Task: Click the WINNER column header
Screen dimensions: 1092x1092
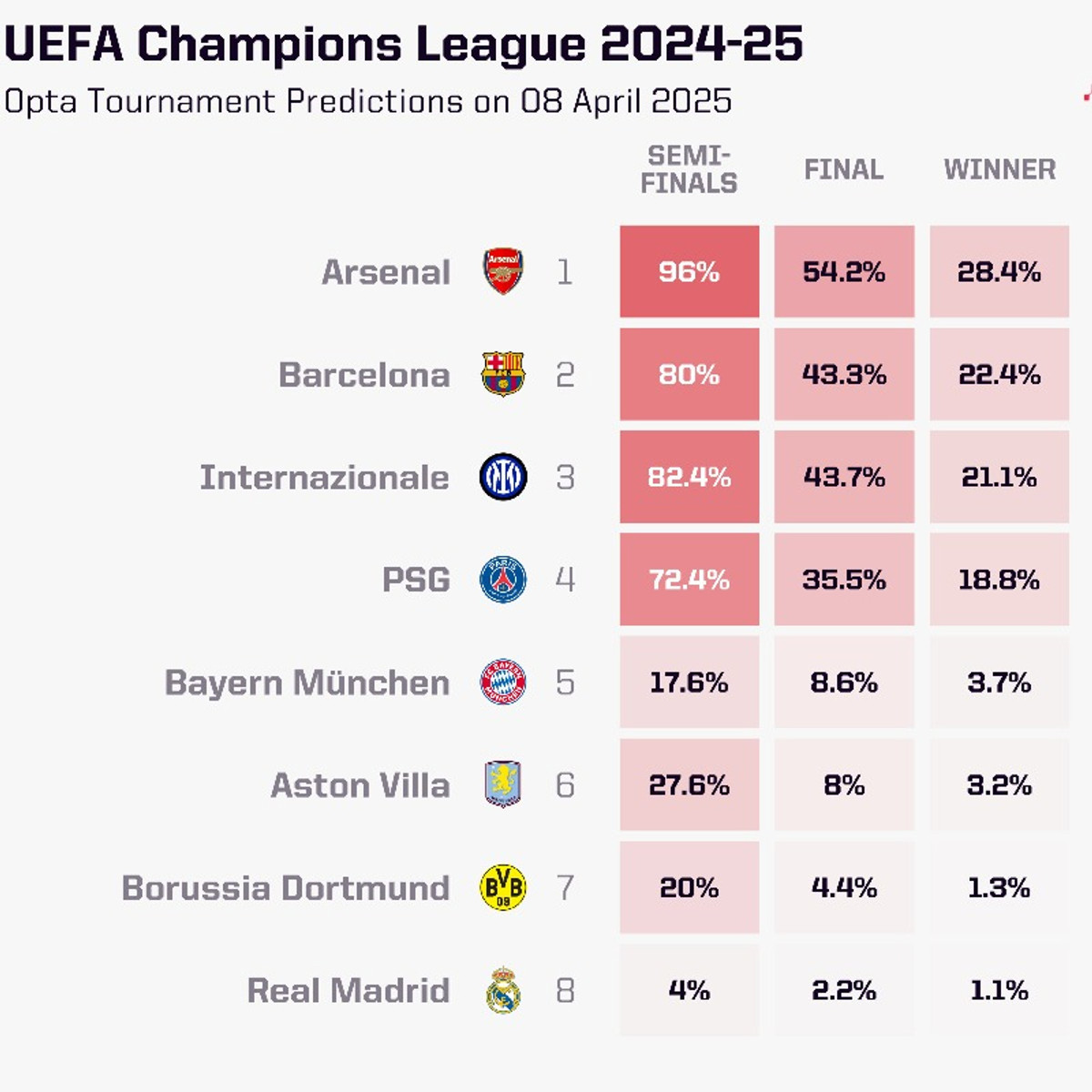Action: point(999,169)
